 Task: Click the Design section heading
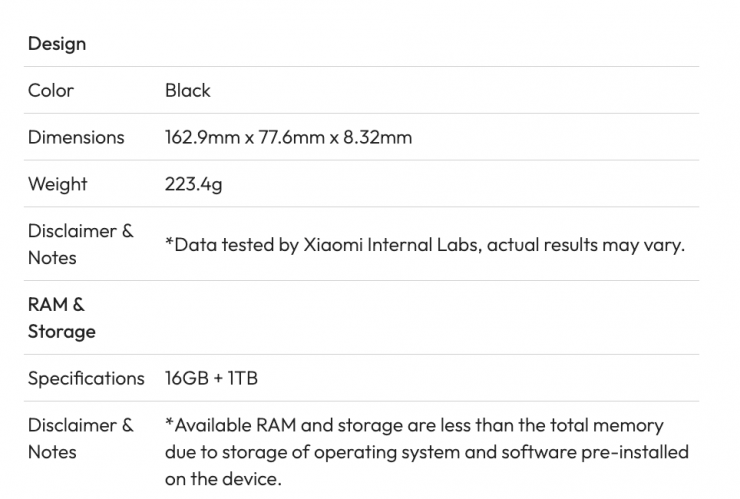(57, 44)
